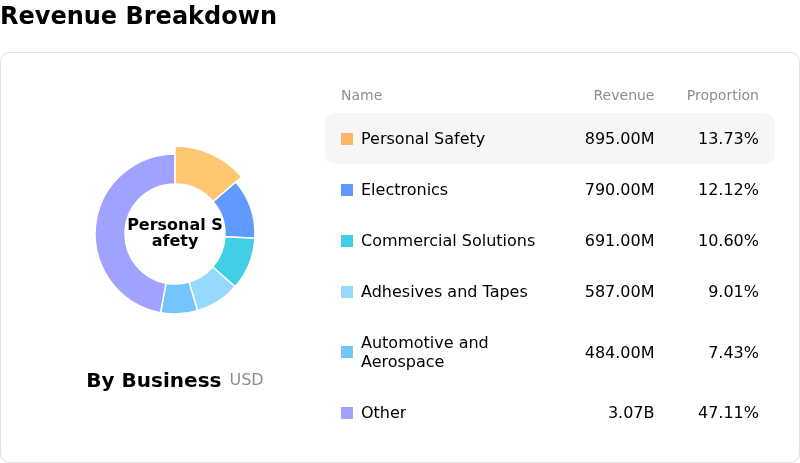The width and height of the screenshot is (800, 463).
Task: Click the blue Electronics legend swatch
Action: (x=347, y=190)
